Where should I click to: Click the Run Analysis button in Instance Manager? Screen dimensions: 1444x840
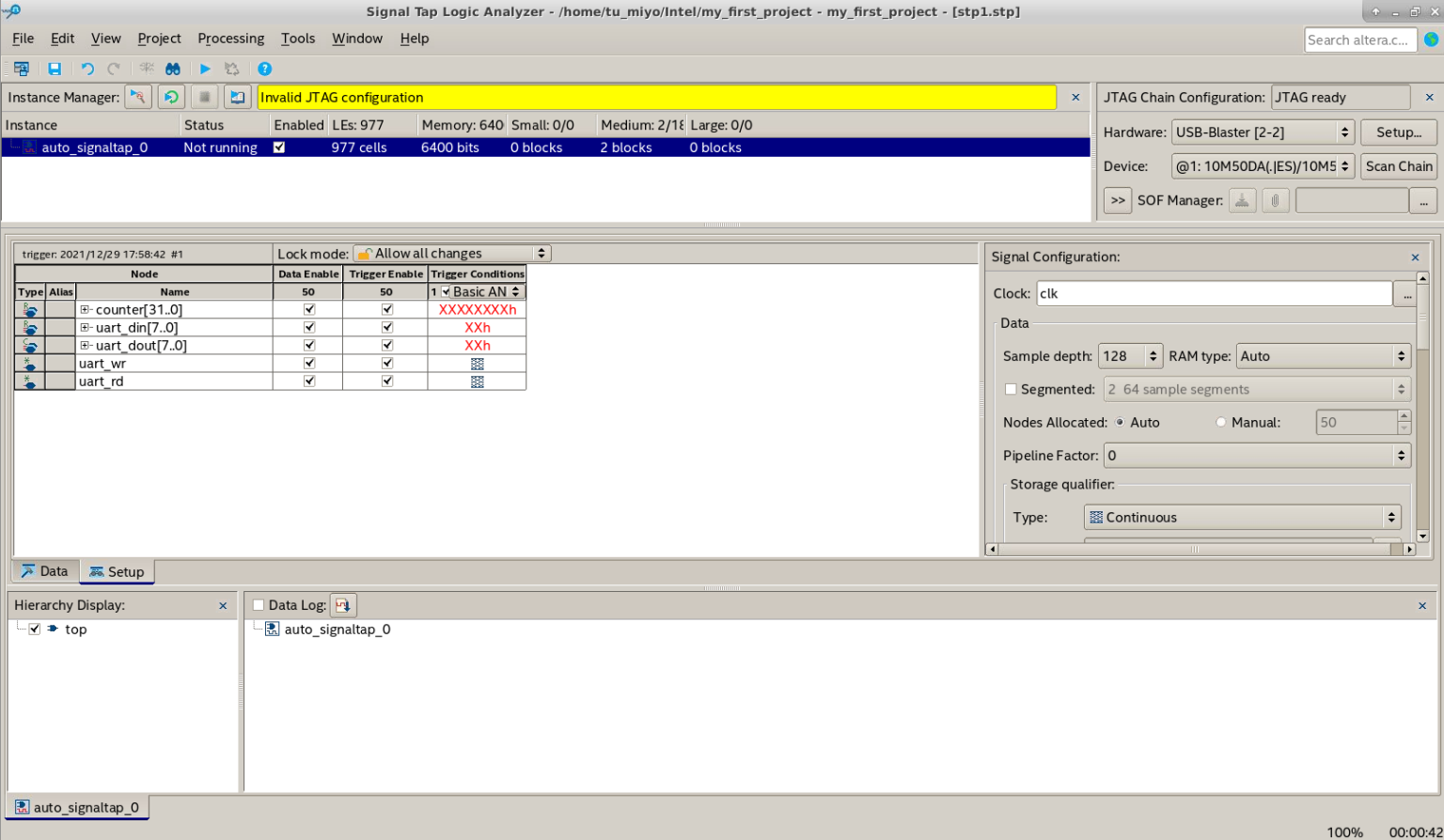point(138,97)
